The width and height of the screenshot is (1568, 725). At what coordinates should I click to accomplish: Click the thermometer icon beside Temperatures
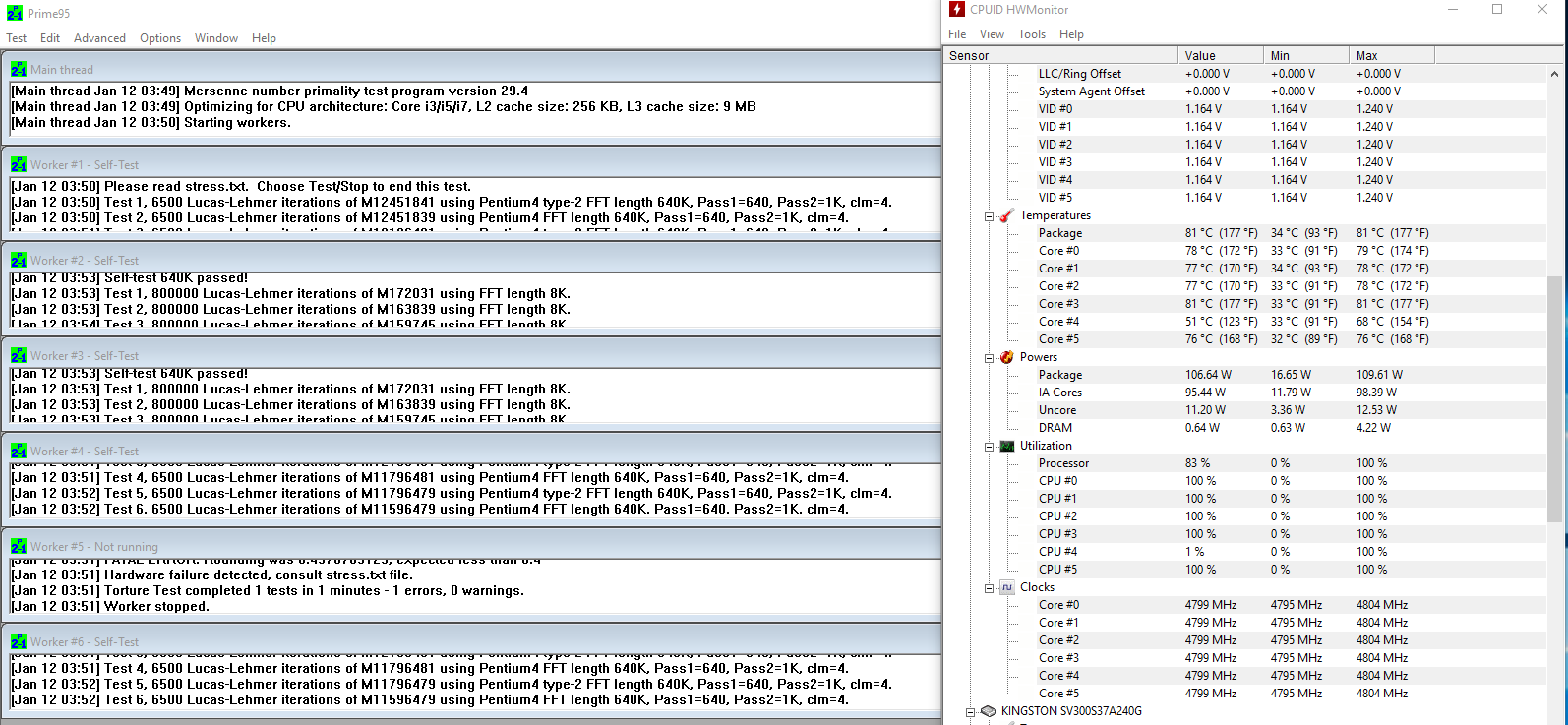point(1006,215)
